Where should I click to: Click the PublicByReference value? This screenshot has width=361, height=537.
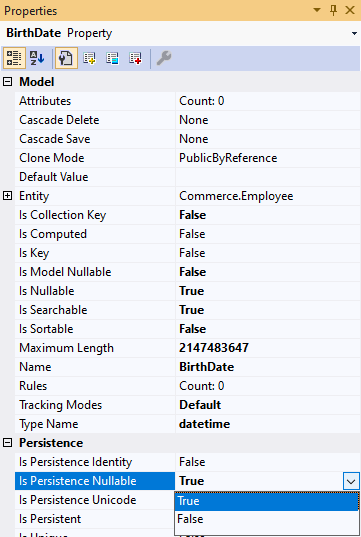tap(267, 158)
